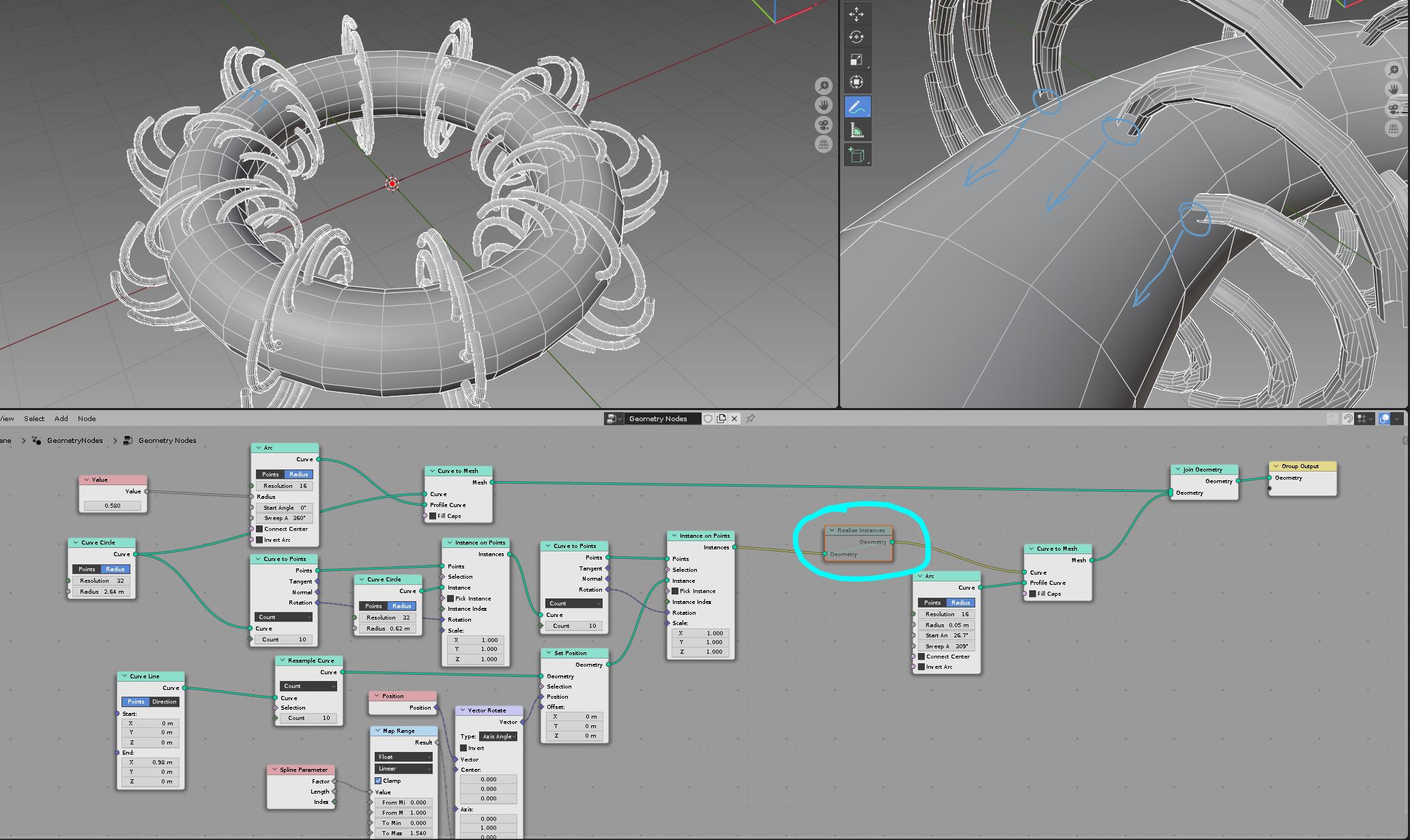Select the Transform tool below Scale

[856, 82]
